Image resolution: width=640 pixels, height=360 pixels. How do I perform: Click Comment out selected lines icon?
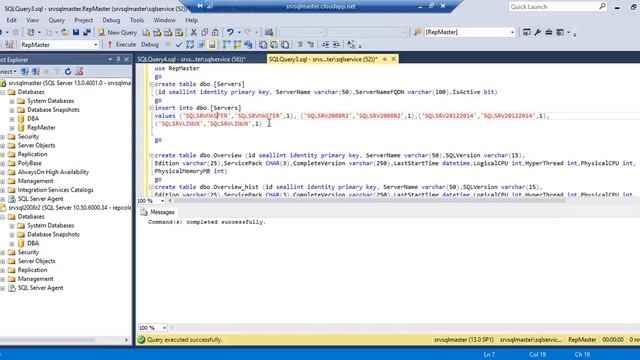click(300, 44)
